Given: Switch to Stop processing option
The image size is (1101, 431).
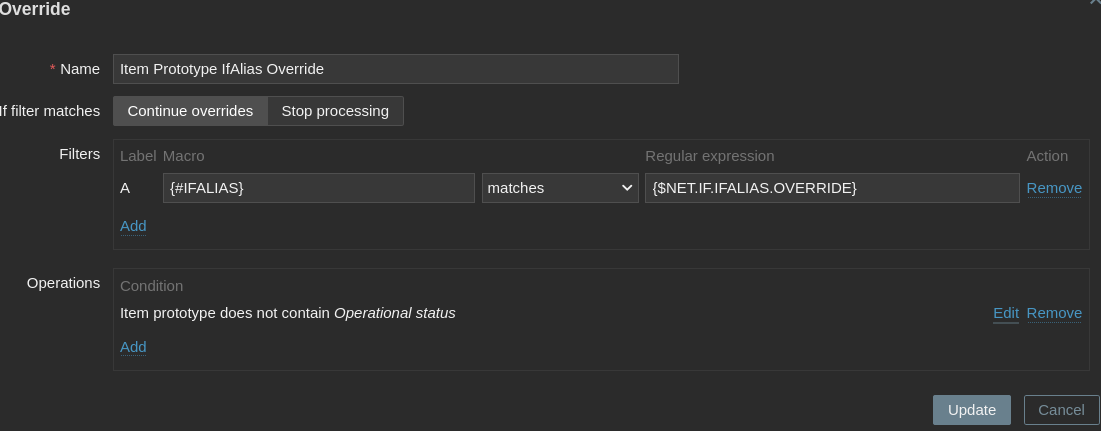Looking at the screenshot, I should [335, 111].
